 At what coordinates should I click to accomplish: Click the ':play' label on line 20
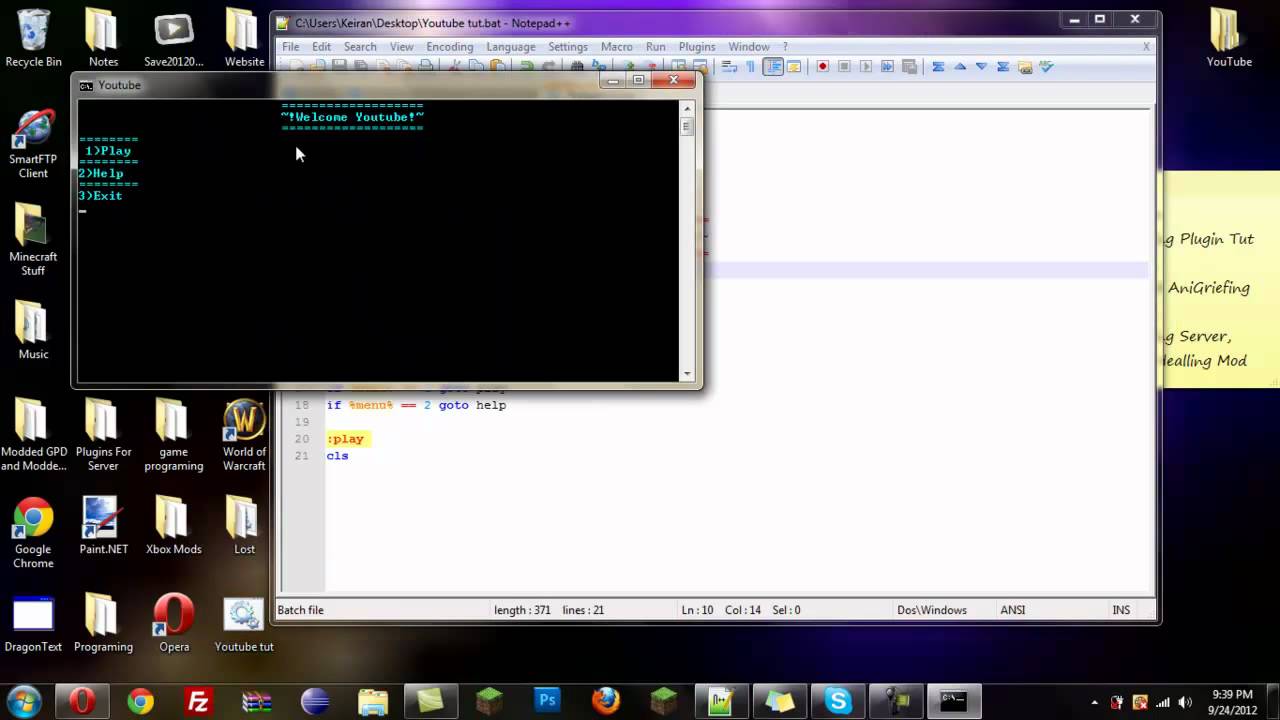pos(346,439)
